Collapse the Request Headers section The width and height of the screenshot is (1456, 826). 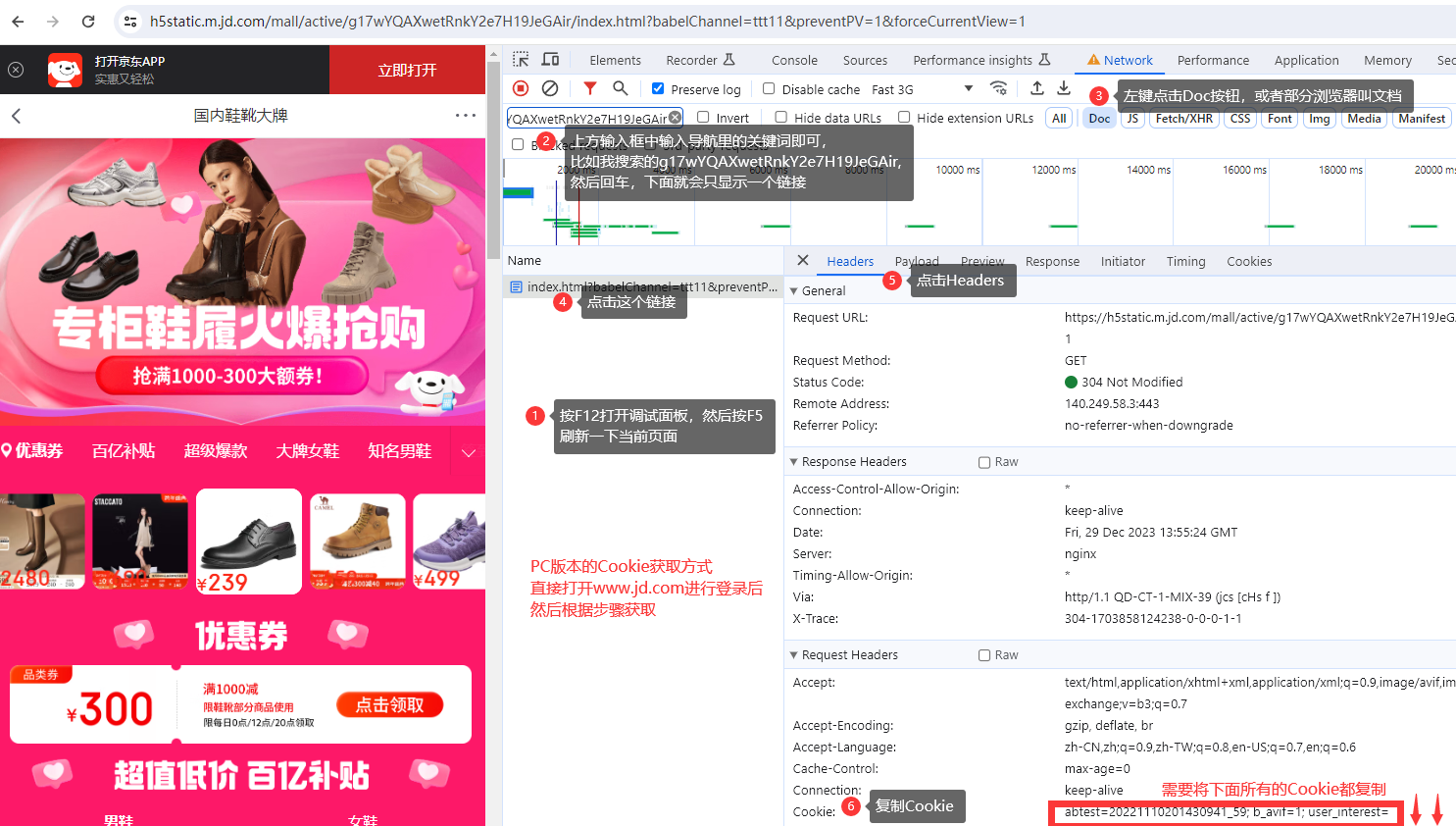coord(794,654)
